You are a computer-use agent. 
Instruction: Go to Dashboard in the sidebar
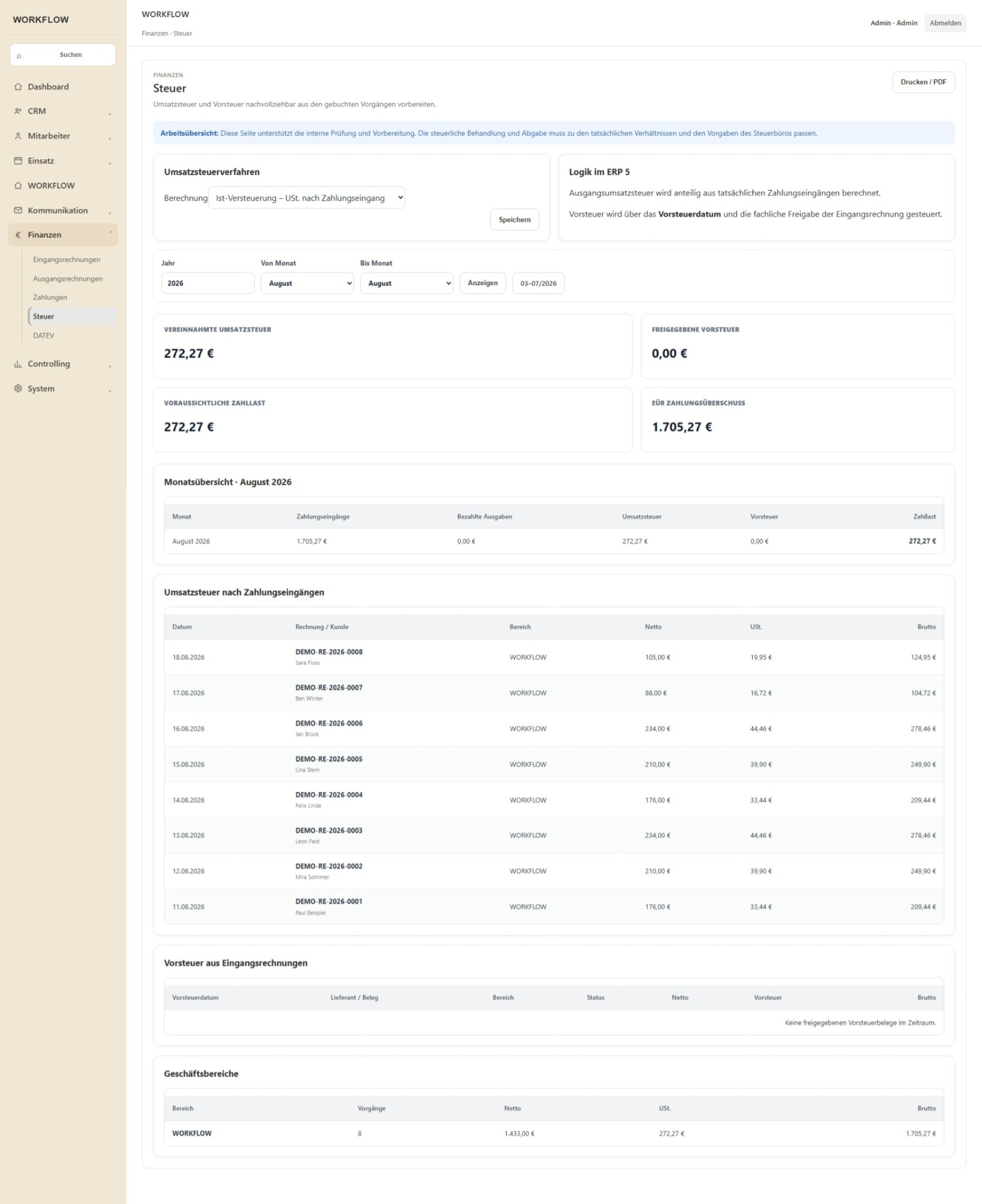(x=48, y=86)
